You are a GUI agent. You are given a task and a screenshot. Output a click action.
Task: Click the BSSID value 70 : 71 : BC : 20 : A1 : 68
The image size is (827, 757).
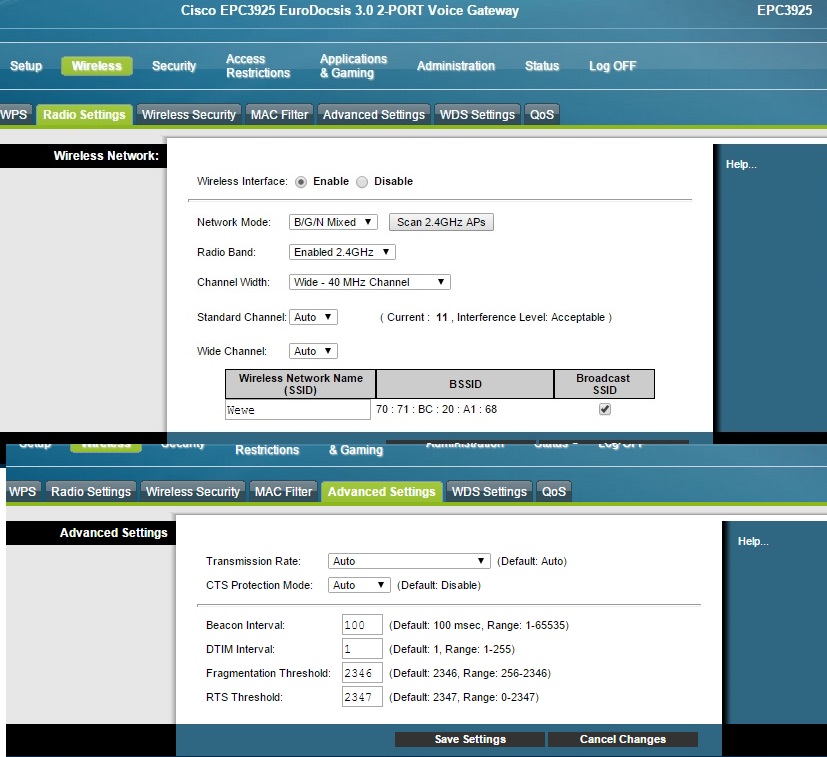click(x=436, y=409)
